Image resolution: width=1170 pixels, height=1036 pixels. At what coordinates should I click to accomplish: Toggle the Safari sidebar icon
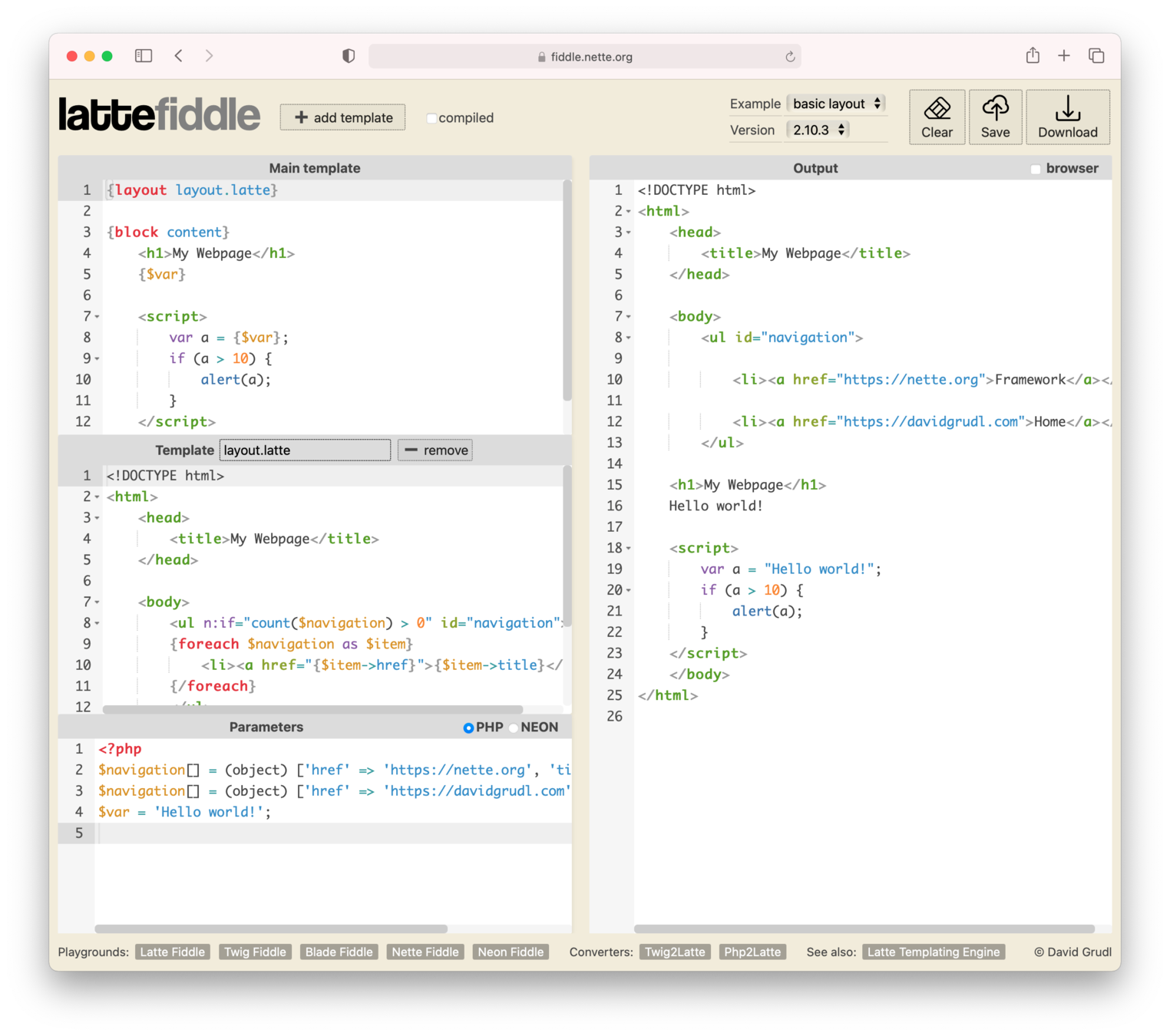coord(144,56)
